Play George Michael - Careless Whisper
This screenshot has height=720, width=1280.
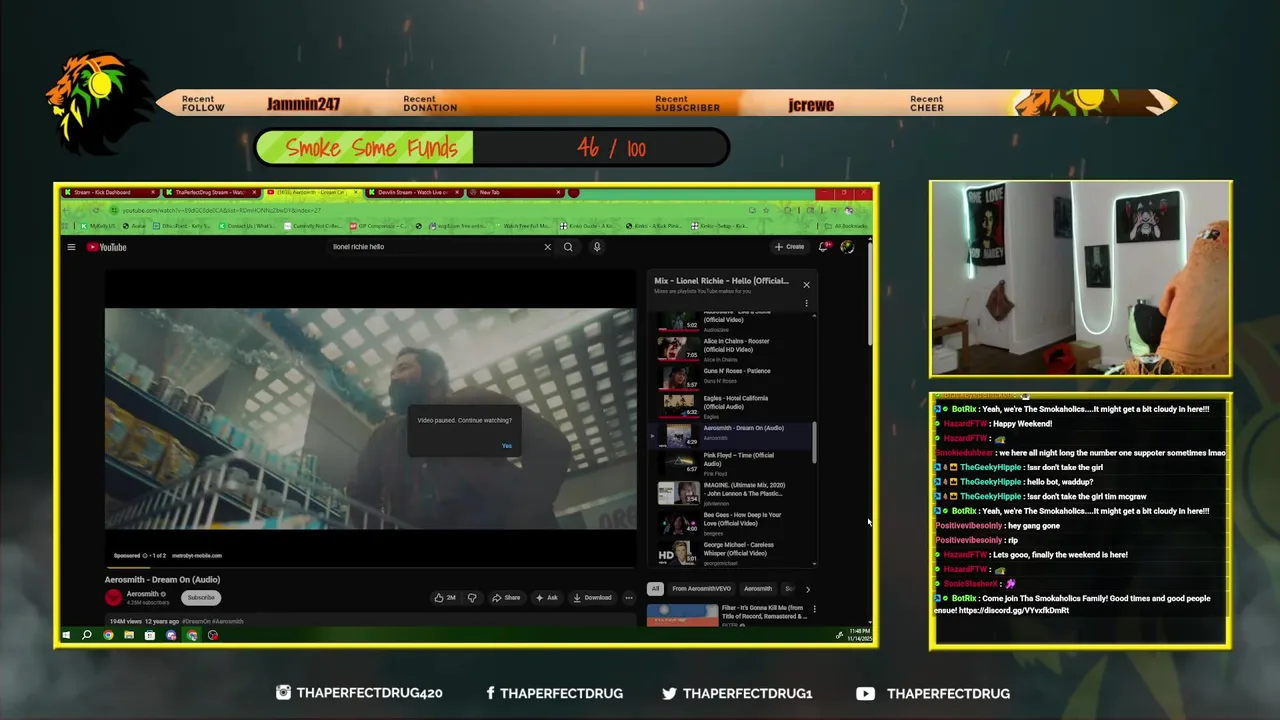coord(733,552)
